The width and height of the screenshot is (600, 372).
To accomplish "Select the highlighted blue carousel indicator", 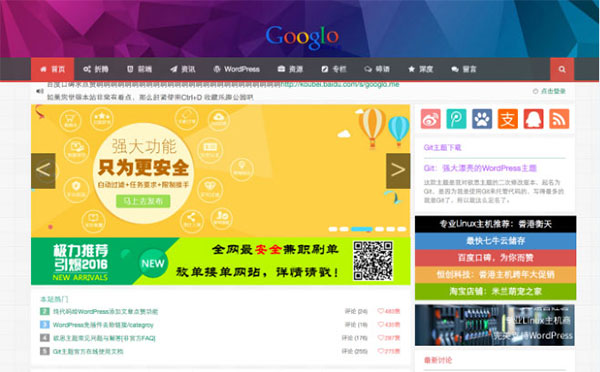I will pyautogui.click(x=362, y=229).
